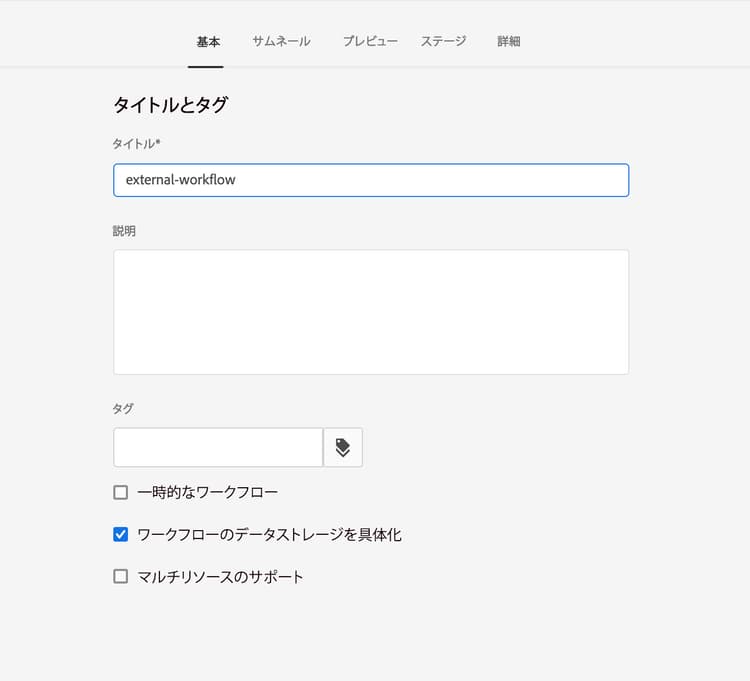Uncheck ワークフローのデータストレージを具体化

(x=121, y=534)
